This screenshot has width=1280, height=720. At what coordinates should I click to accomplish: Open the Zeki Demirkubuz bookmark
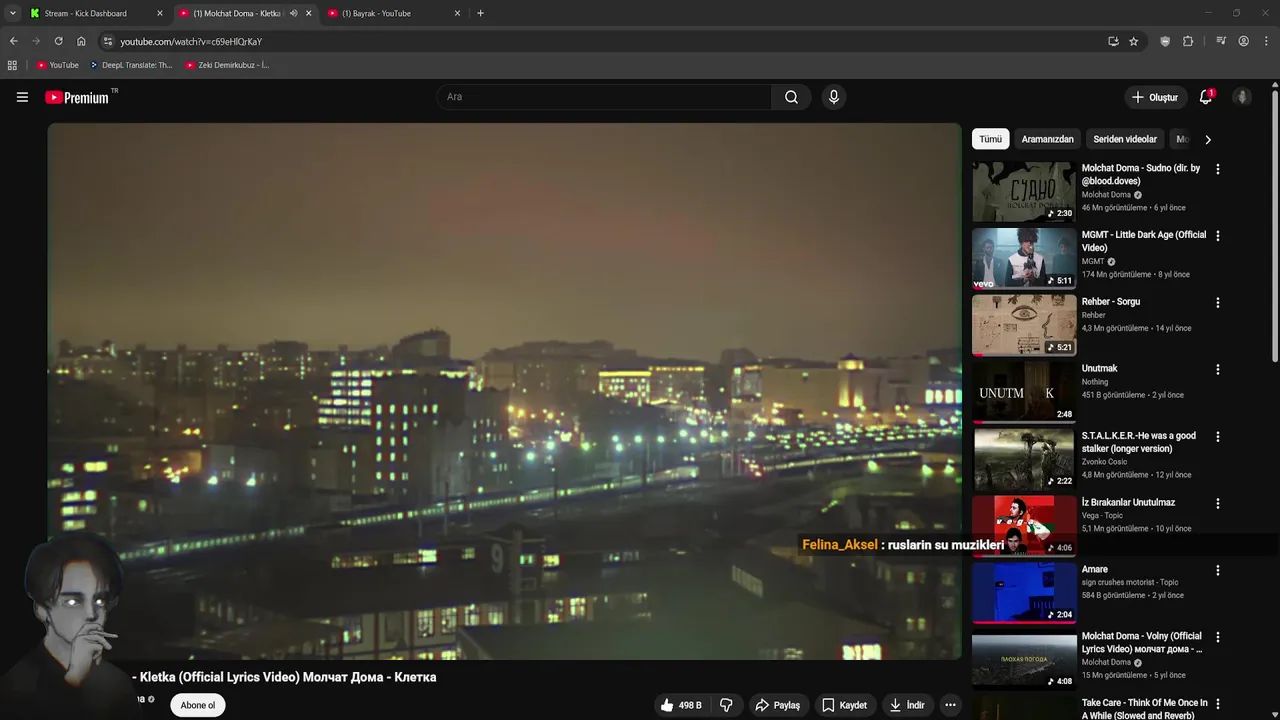[x=227, y=65]
